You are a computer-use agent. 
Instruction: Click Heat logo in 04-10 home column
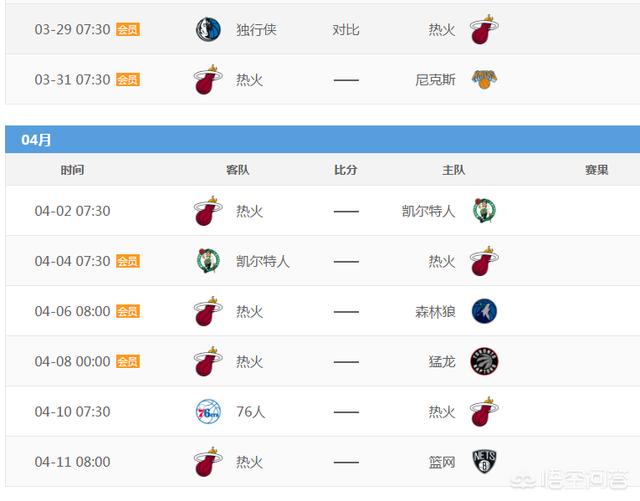(x=484, y=412)
